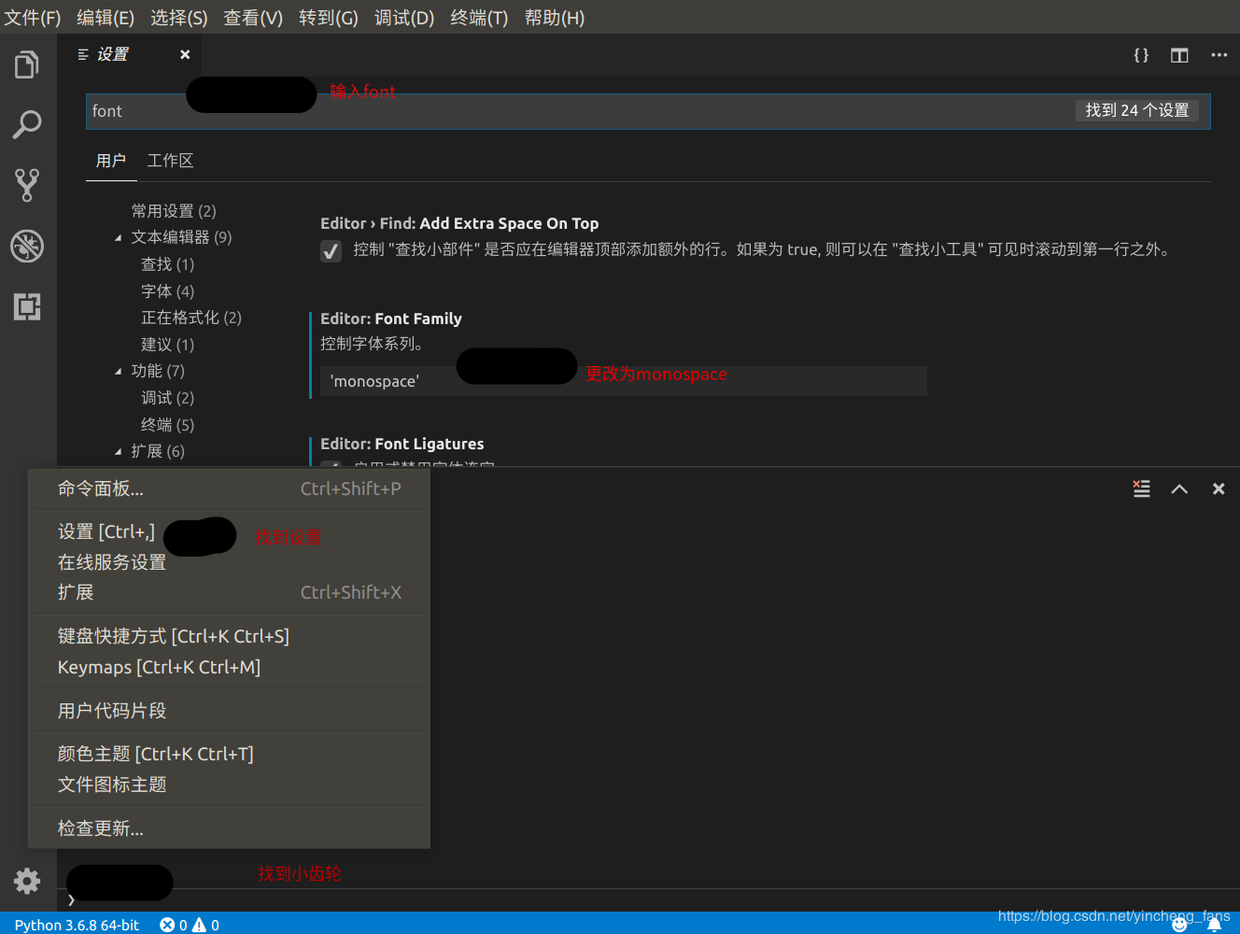Collapse the 功能 (7) tree group

coord(118,371)
